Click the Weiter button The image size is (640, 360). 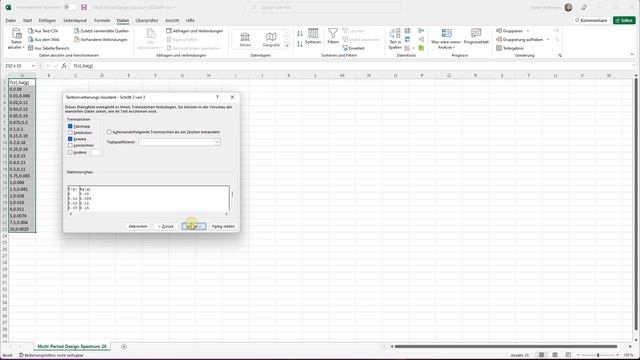tap(193, 226)
